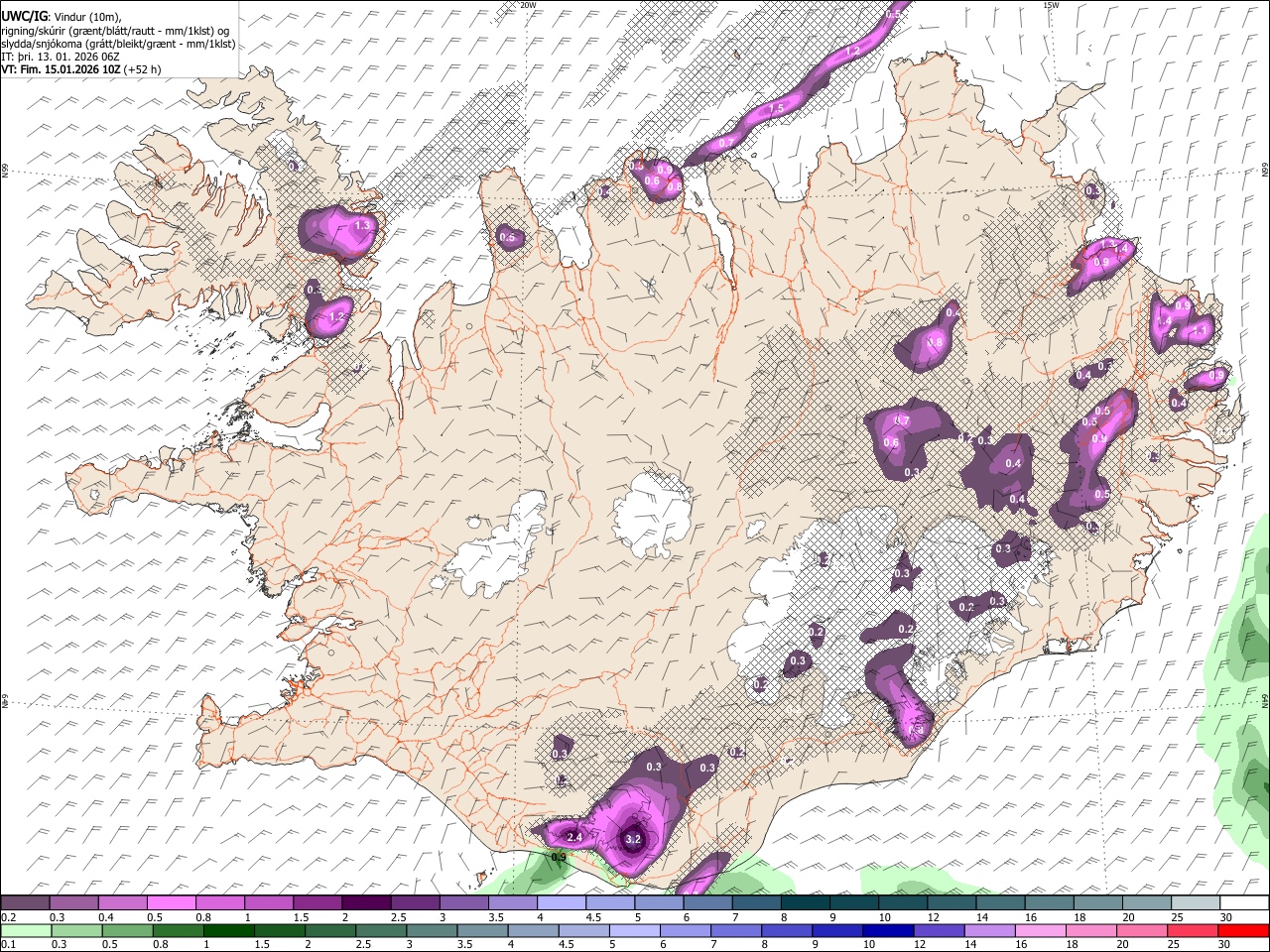Click the white snow swatch at 30

[1244, 902]
